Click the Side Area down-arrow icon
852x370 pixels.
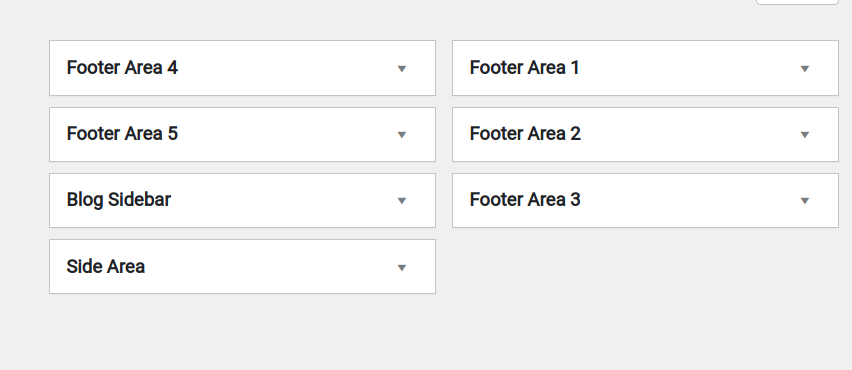(402, 267)
